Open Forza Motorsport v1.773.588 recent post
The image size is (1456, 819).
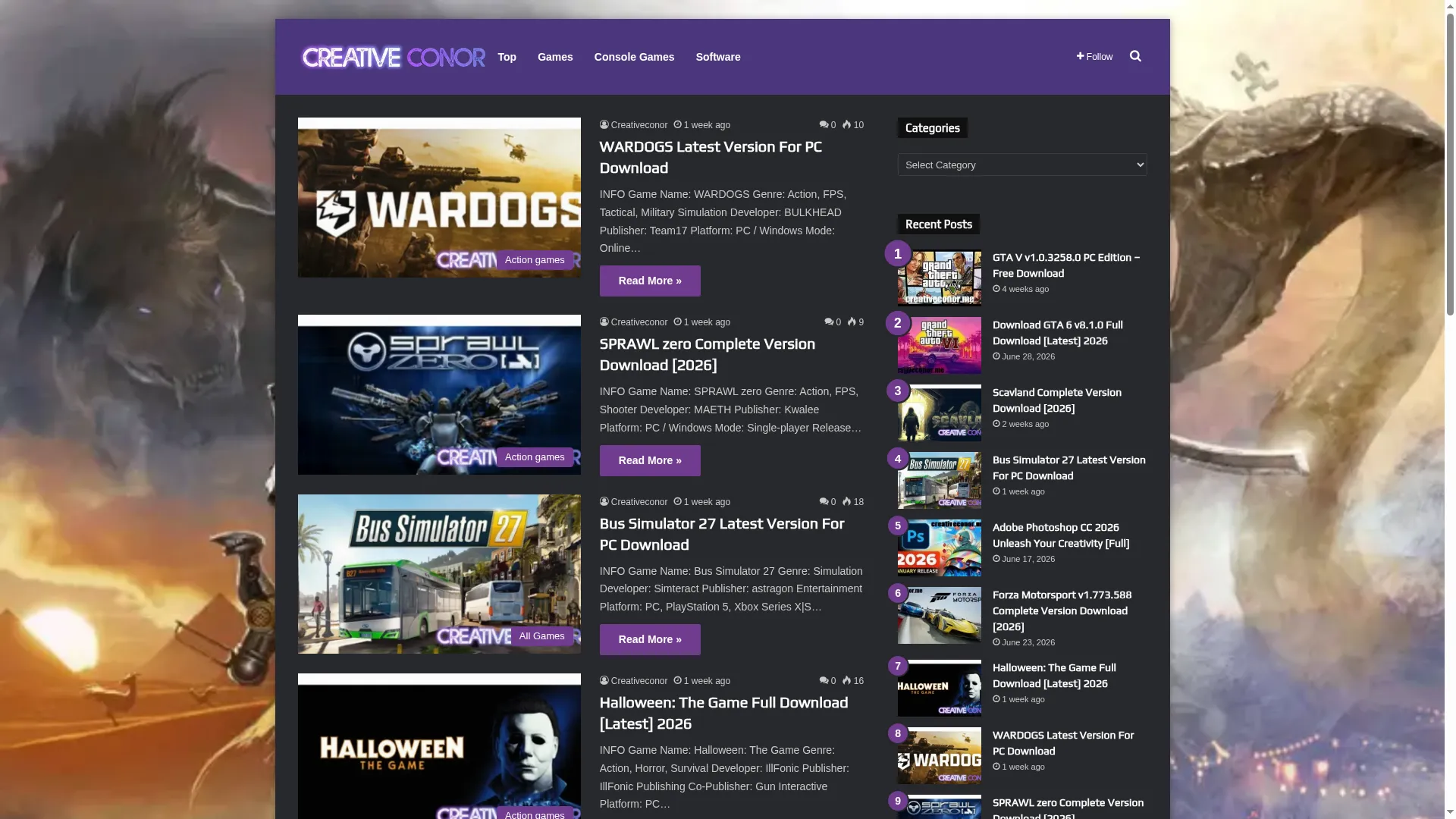coord(1062,610)
